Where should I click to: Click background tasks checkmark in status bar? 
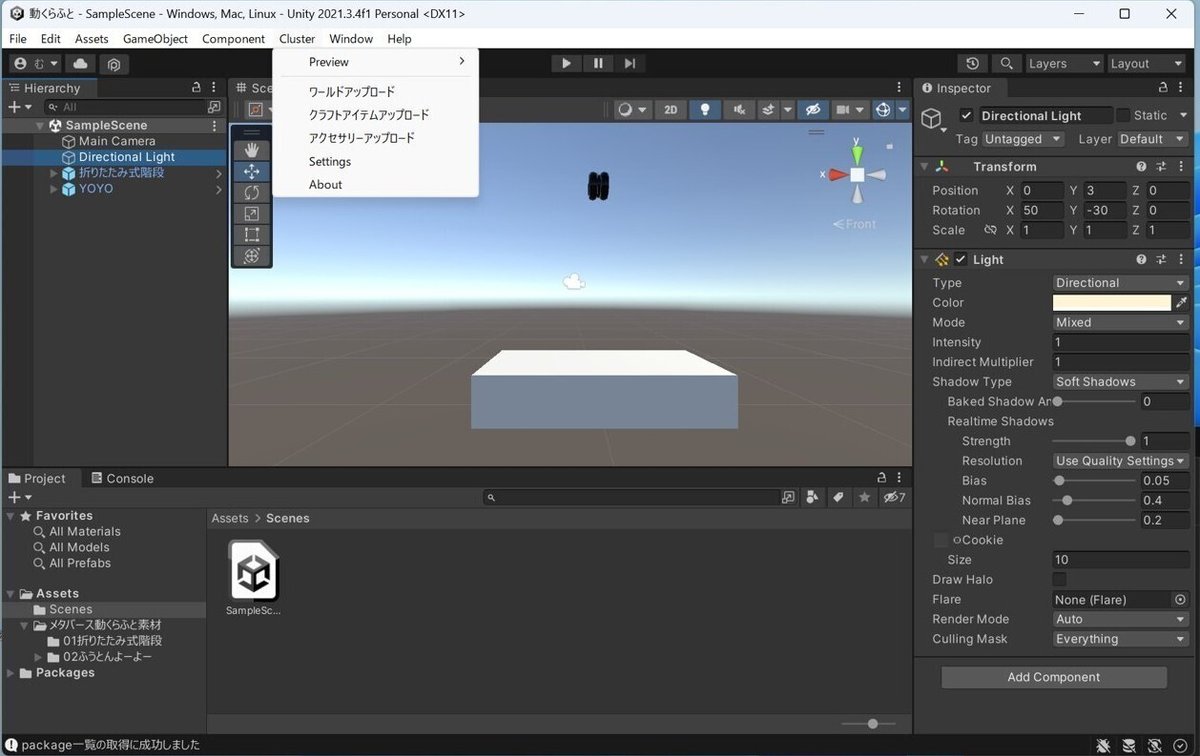point(1181,745)
